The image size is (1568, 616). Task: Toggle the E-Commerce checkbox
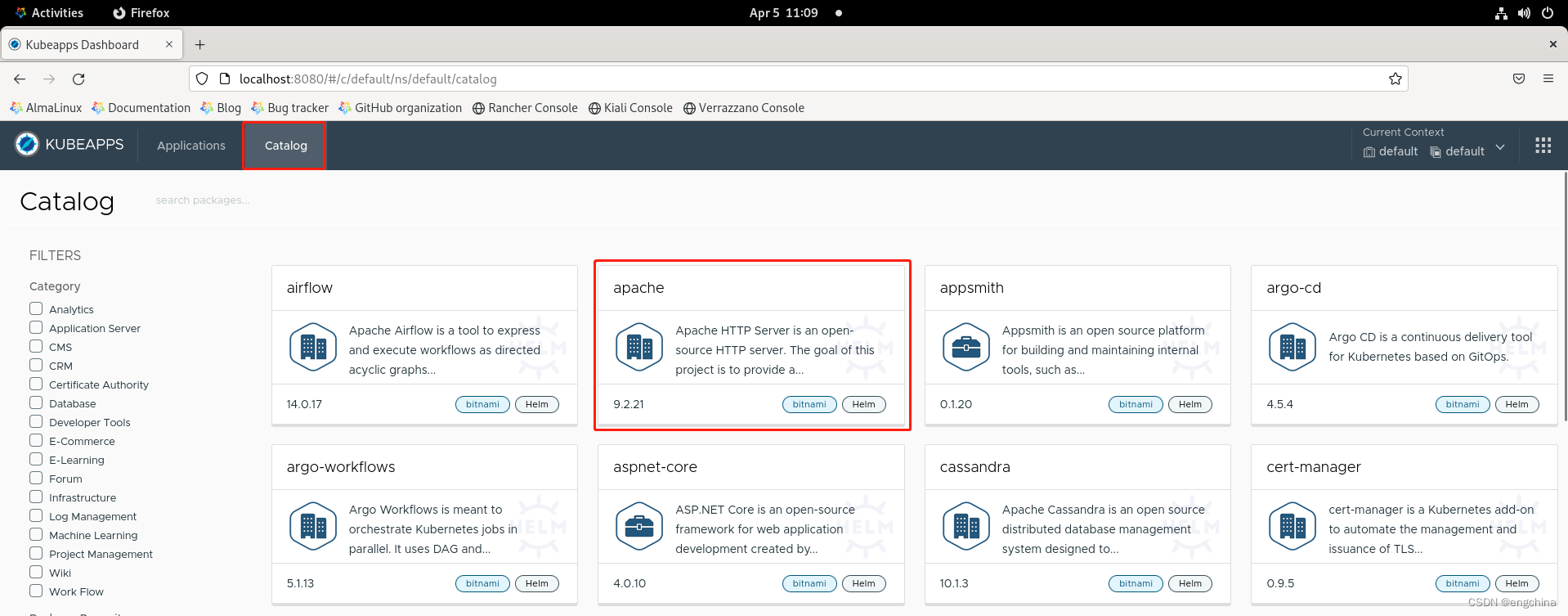(x=36, y=440)
